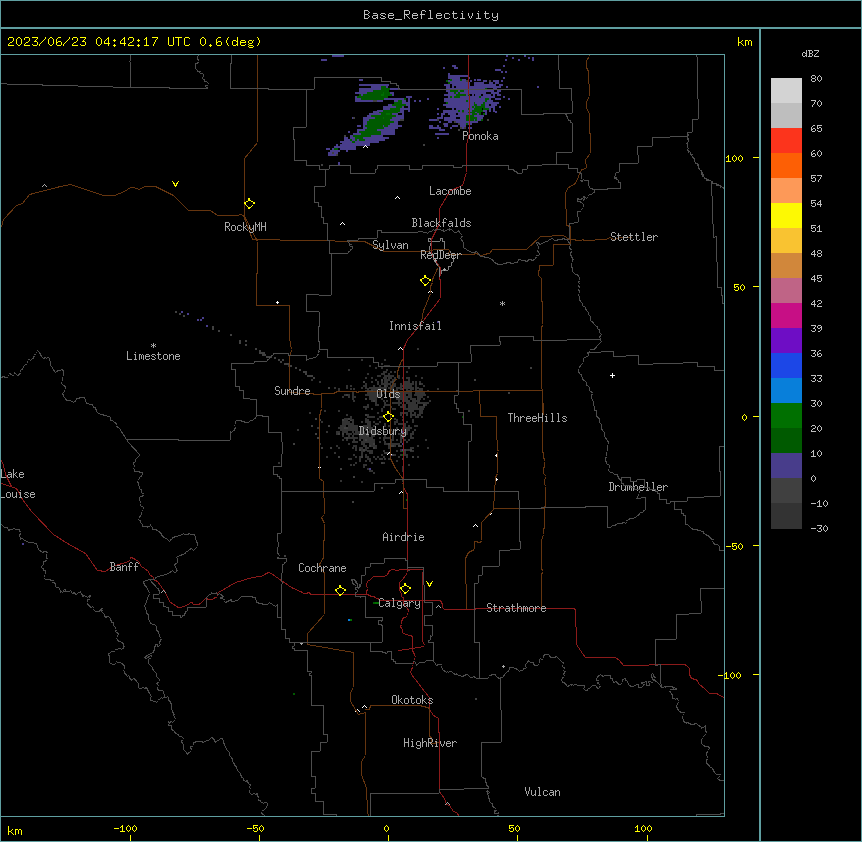
Task: Click the Sundre city label
Action: [292, 391]
